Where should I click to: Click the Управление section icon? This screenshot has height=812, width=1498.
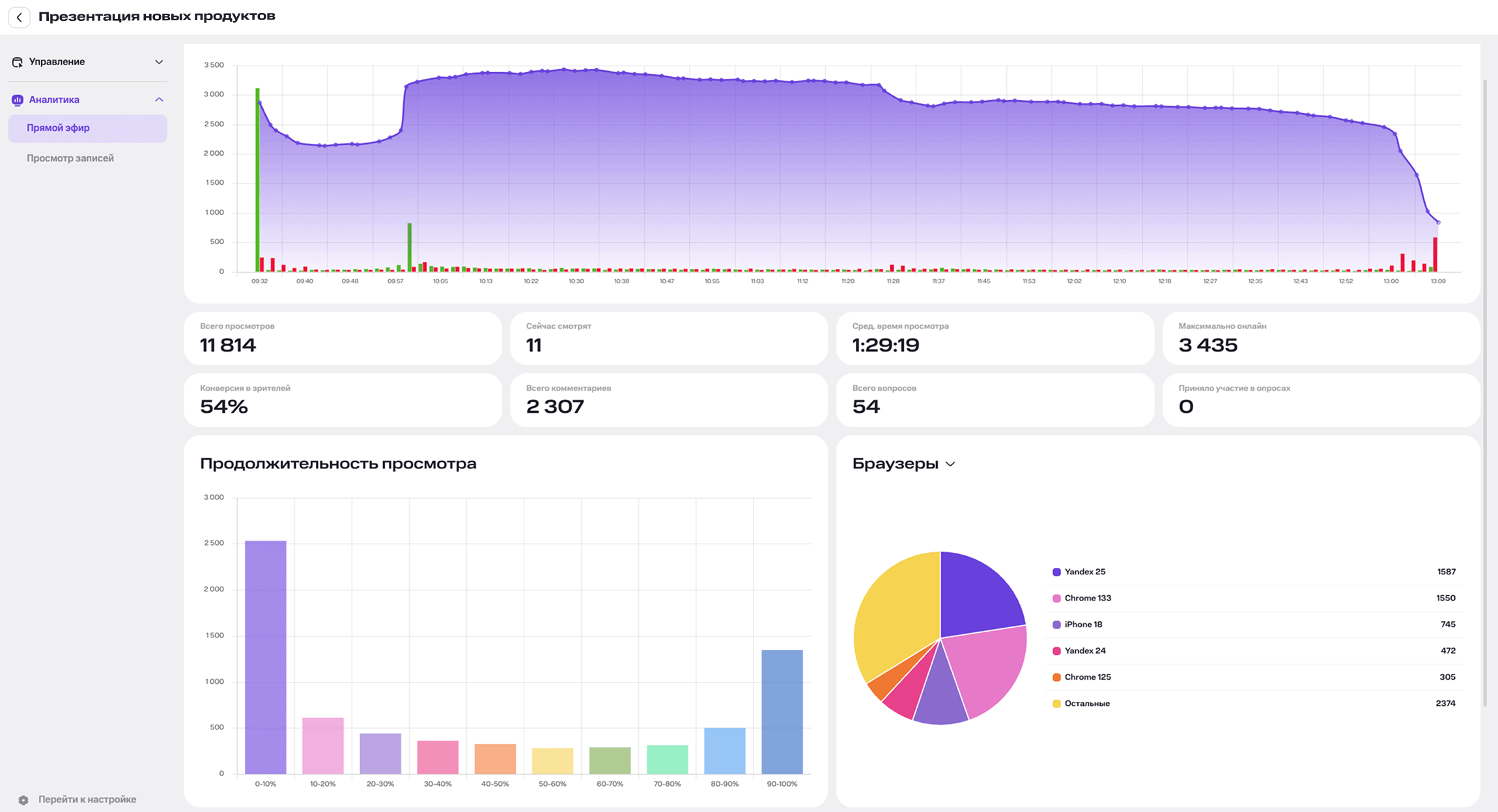coord(18,62)
